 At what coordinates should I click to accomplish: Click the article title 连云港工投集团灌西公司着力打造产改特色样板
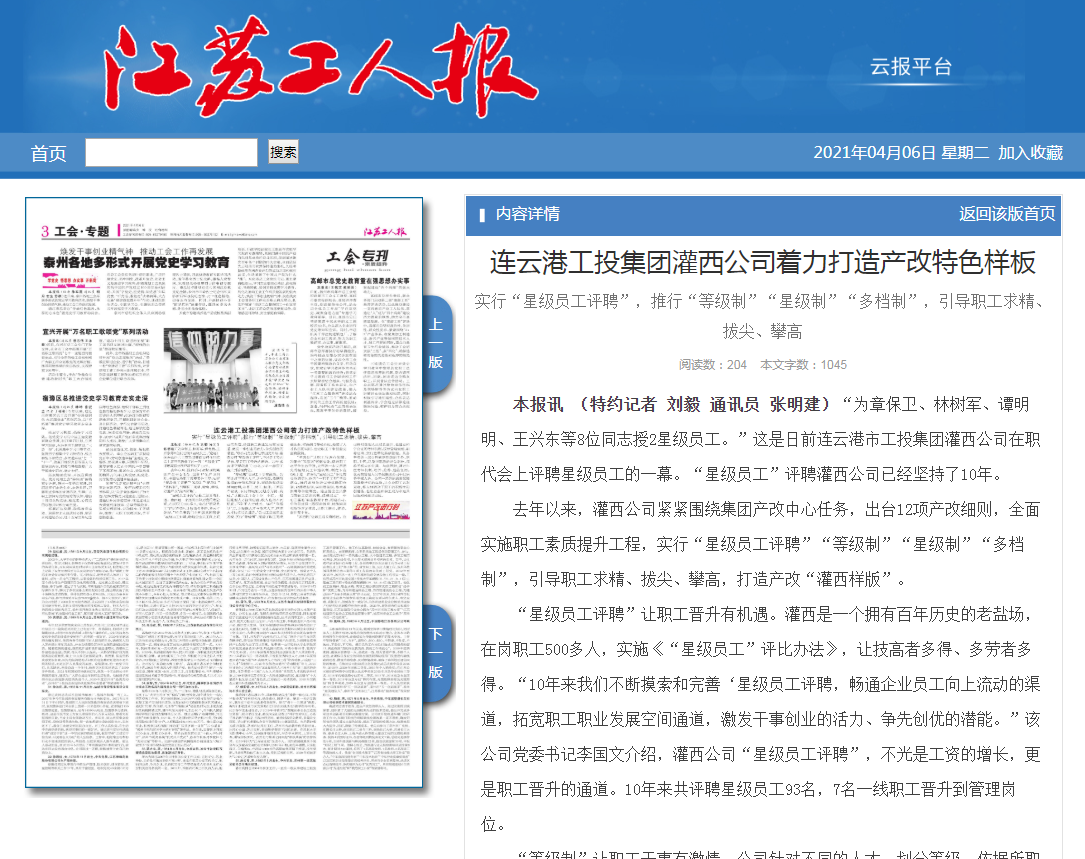coord(762,262)
